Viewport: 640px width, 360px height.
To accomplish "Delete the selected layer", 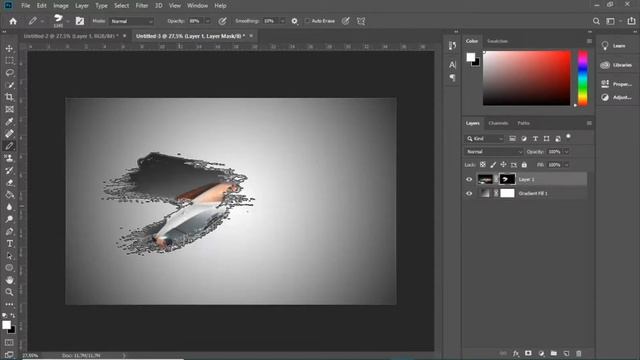I will click(x=578, y=353).
